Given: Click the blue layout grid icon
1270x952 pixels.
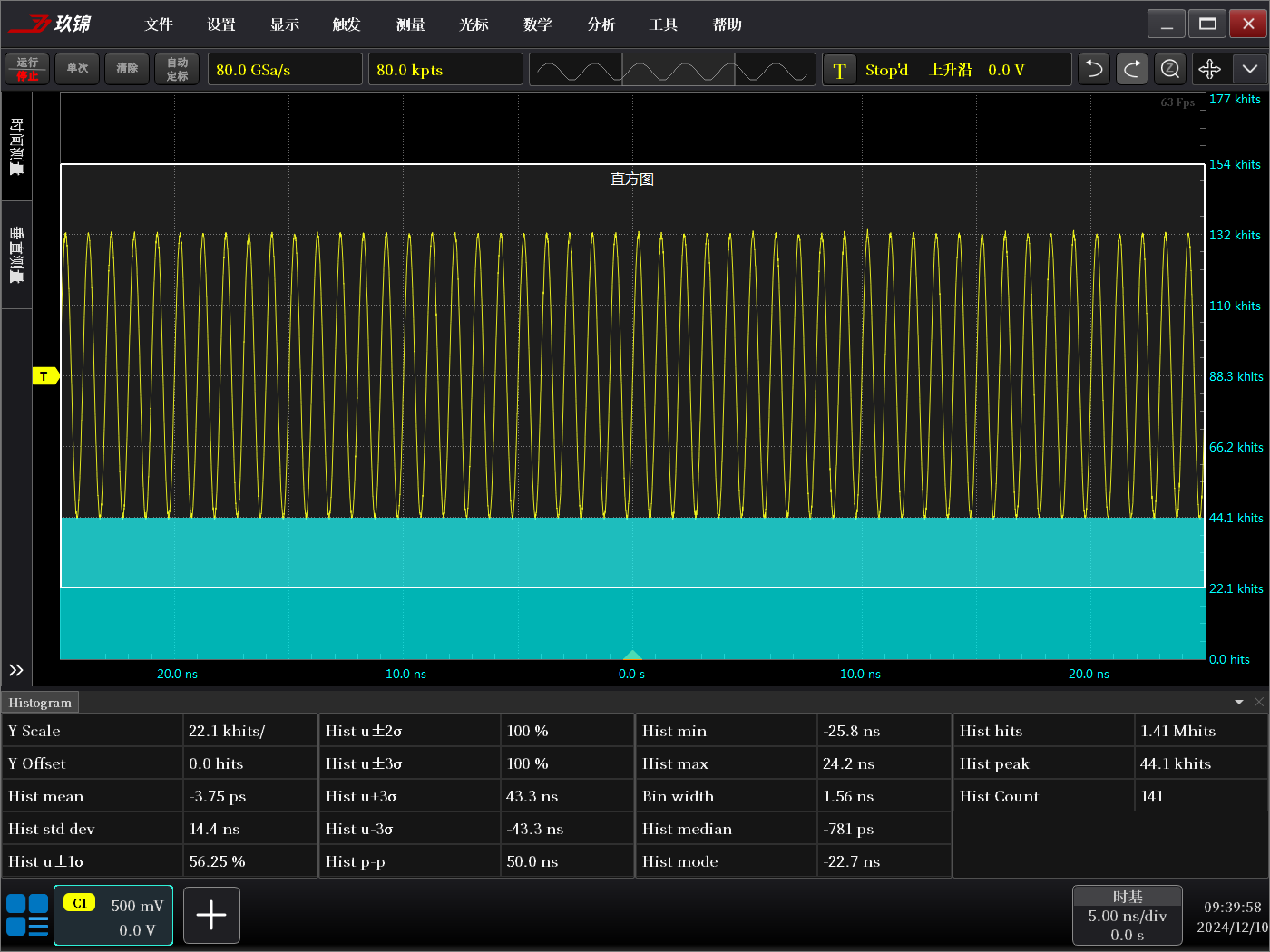Looking at the screenshot, I should coord(27,915).
